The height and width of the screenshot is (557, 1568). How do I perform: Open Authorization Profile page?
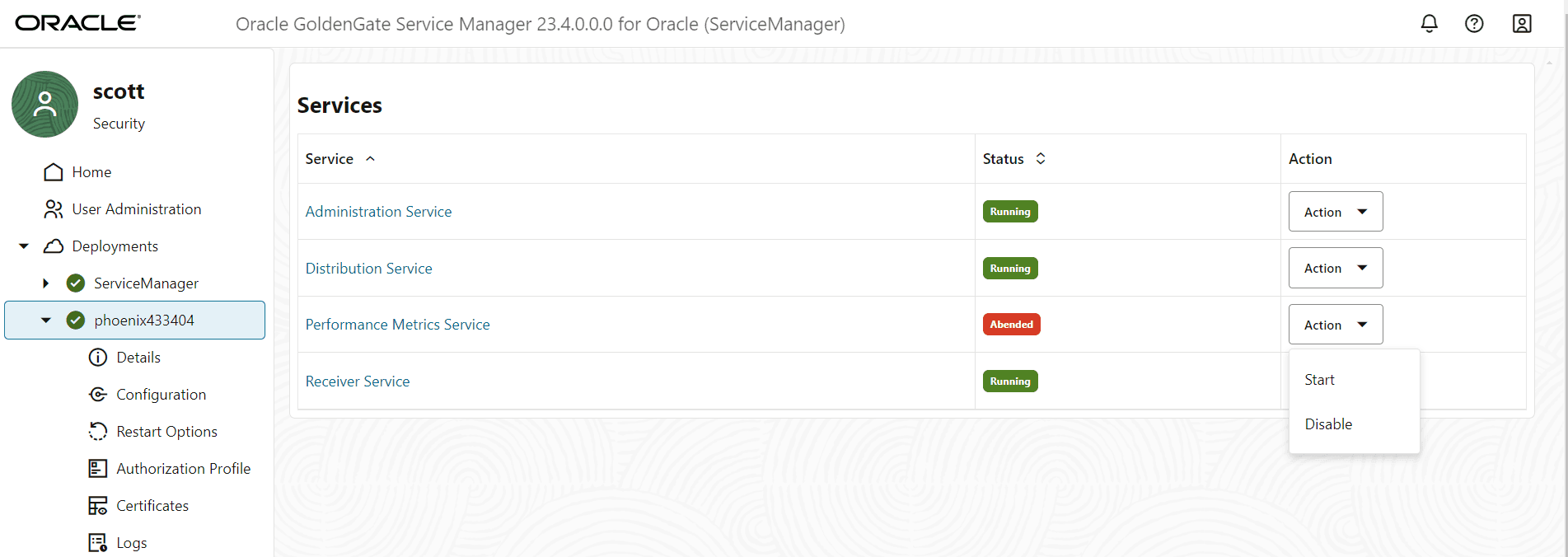[x=184, y=469]
